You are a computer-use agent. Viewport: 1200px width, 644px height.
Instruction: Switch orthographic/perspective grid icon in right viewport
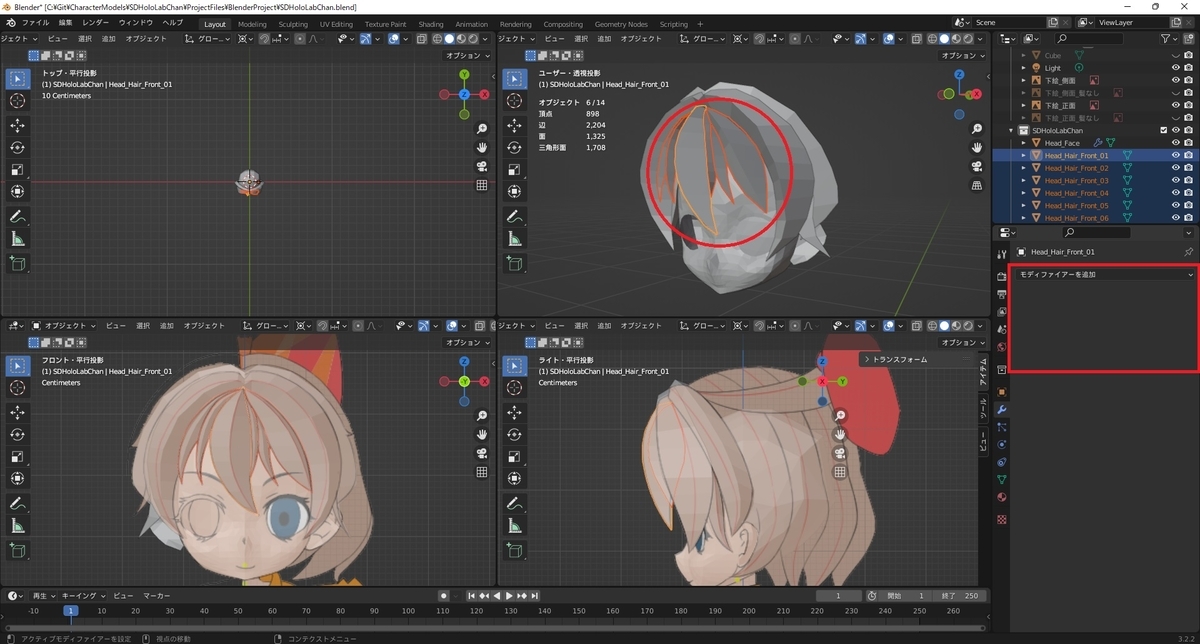tap(840, 471)
